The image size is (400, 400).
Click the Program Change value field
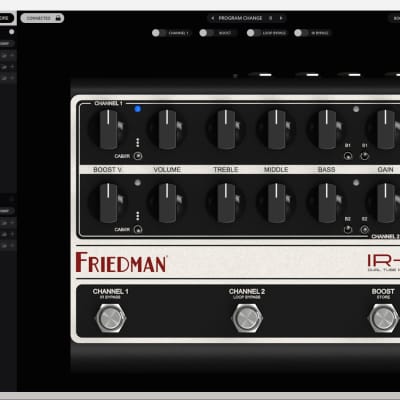270,18
